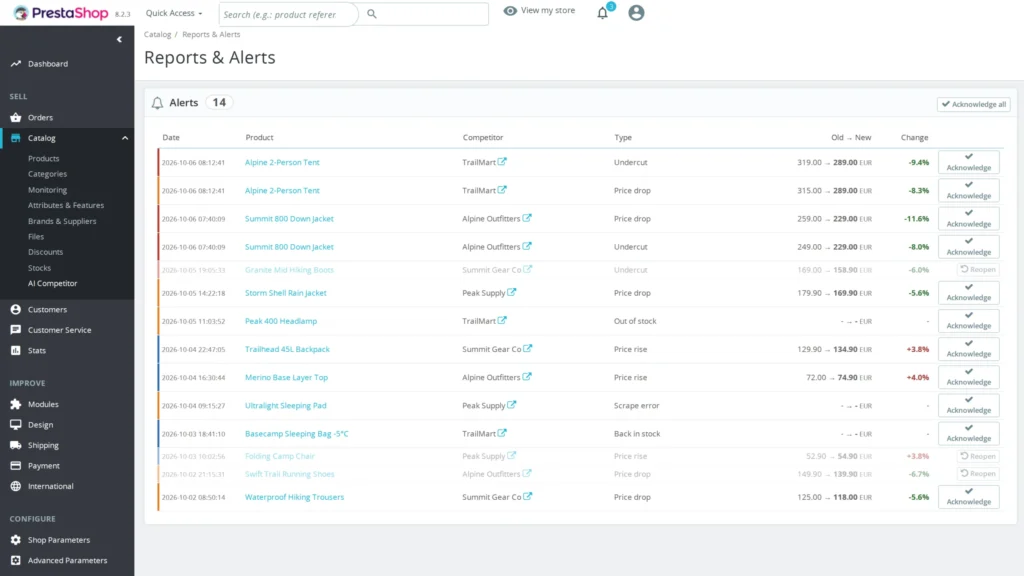Click the International globe icon
This screenshot has width=1024, height=576.
coord(16,486)
